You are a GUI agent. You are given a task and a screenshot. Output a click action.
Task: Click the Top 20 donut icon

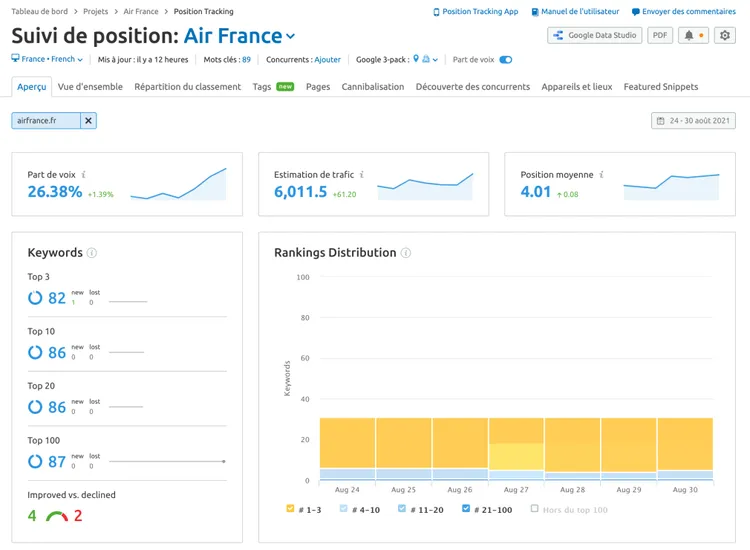35,407
